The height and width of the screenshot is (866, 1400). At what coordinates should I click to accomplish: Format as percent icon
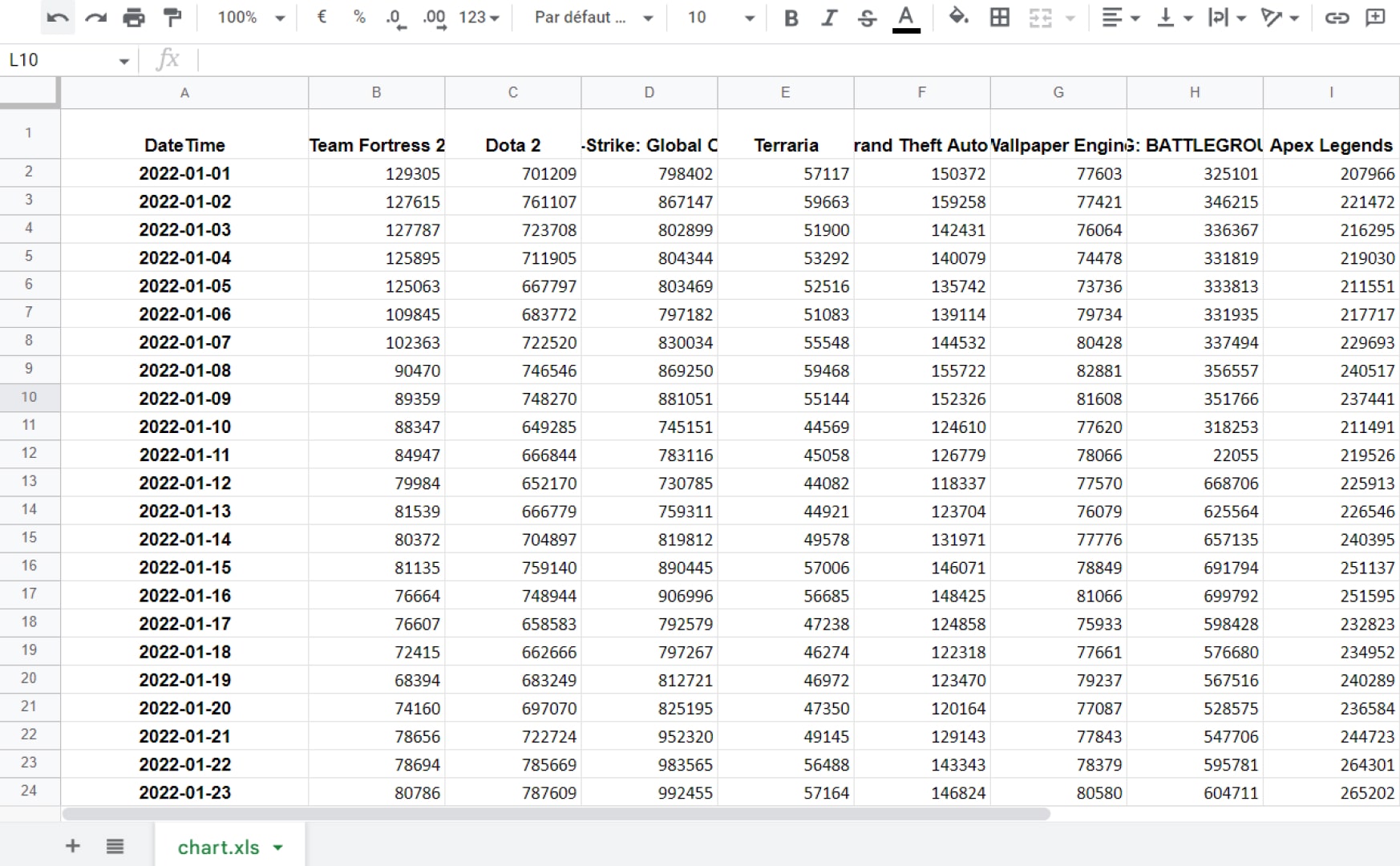point(359,17)
